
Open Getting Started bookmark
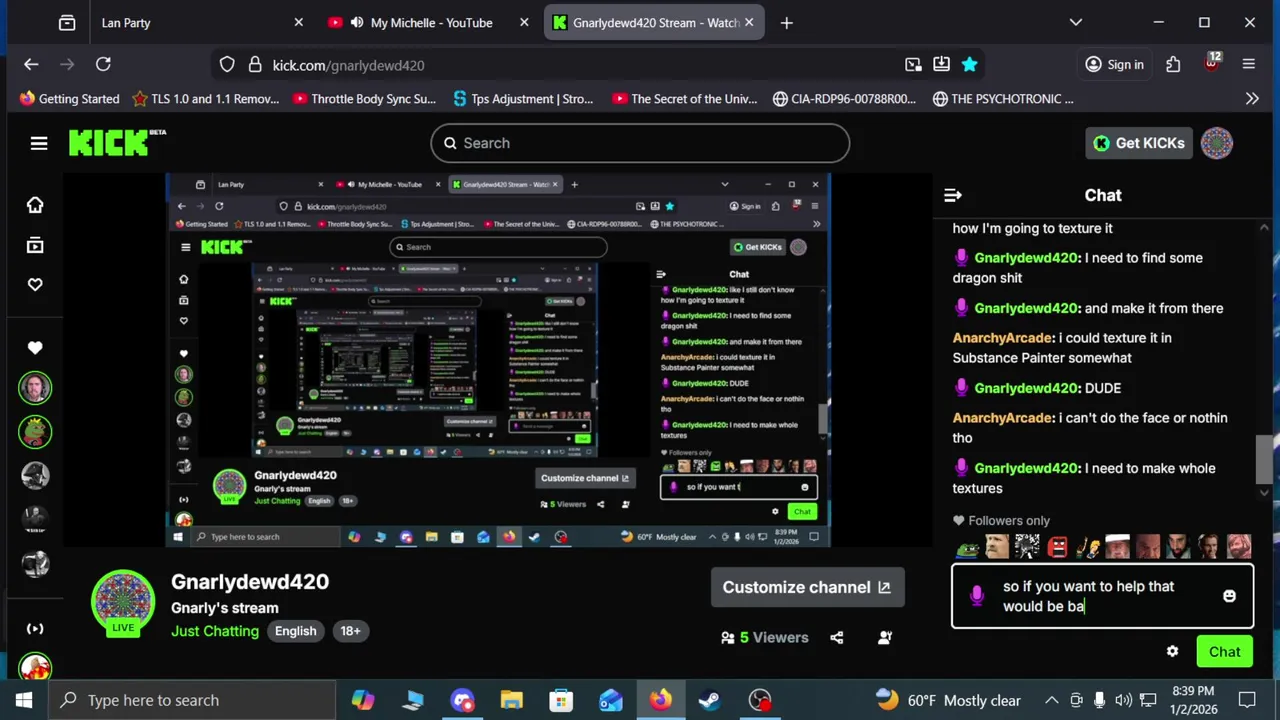pos(69,99)
